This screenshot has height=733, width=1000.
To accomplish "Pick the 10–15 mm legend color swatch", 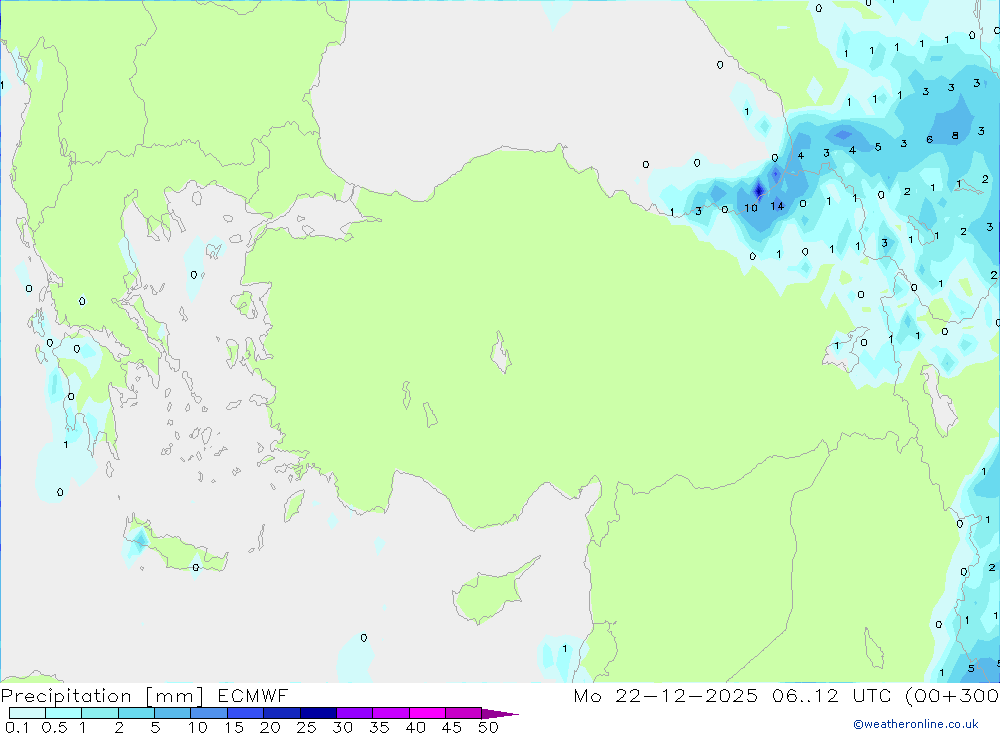I will (x=209, y=713).
